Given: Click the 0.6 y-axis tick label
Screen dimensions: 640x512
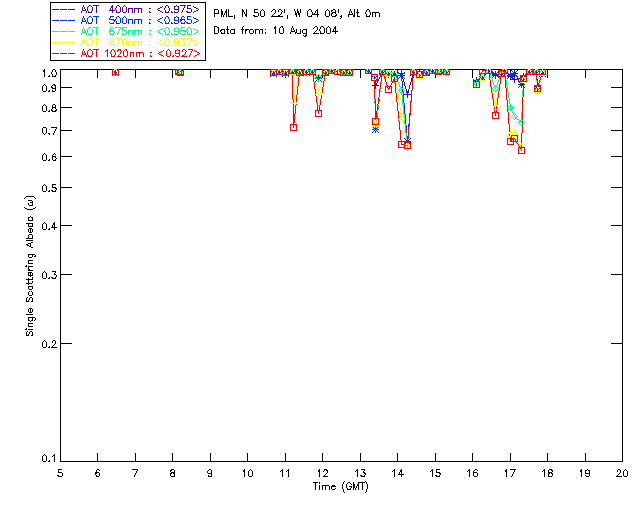Looking at the screenshot, I should (49, 157).
